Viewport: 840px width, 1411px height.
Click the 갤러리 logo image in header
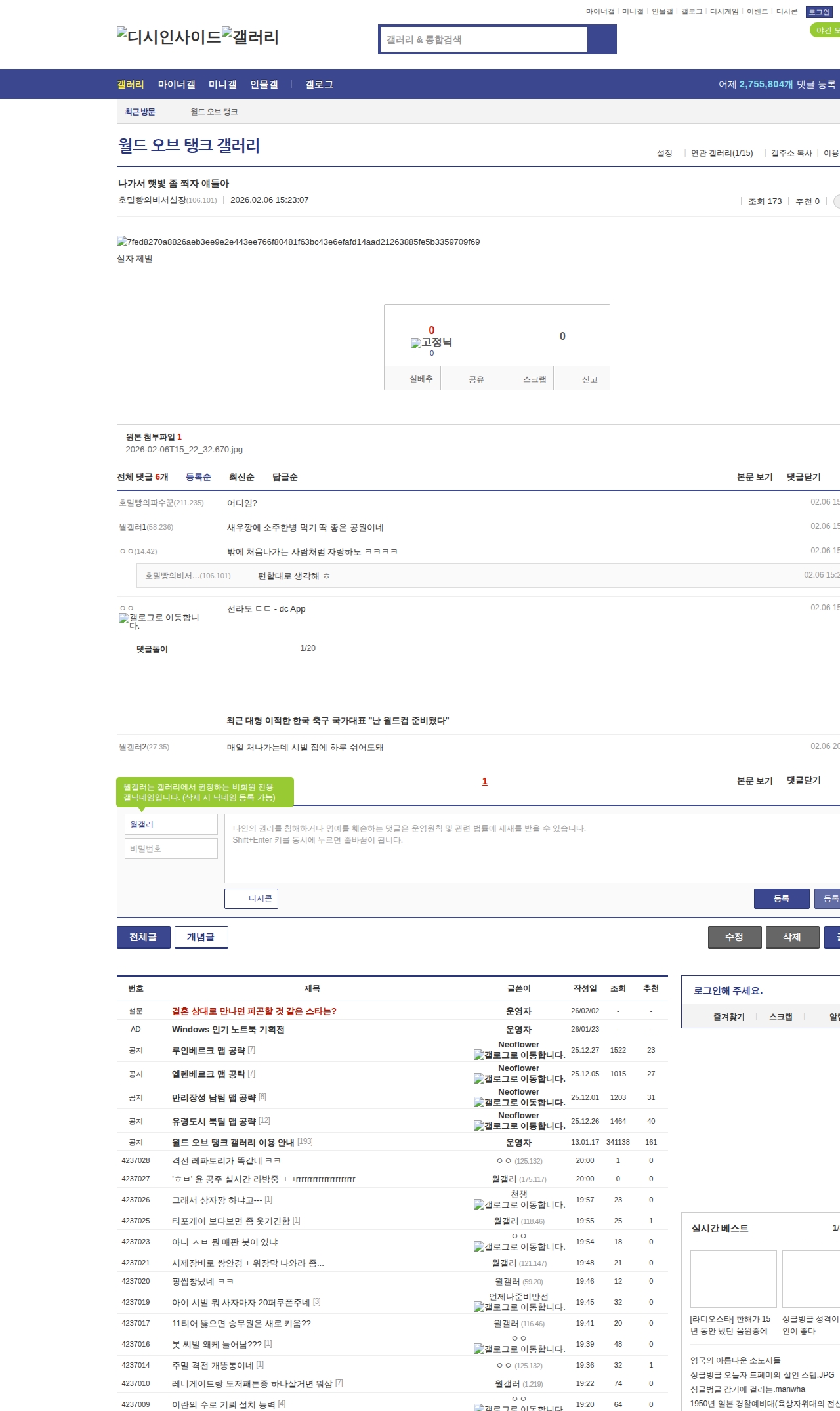[x=250, y=37]
